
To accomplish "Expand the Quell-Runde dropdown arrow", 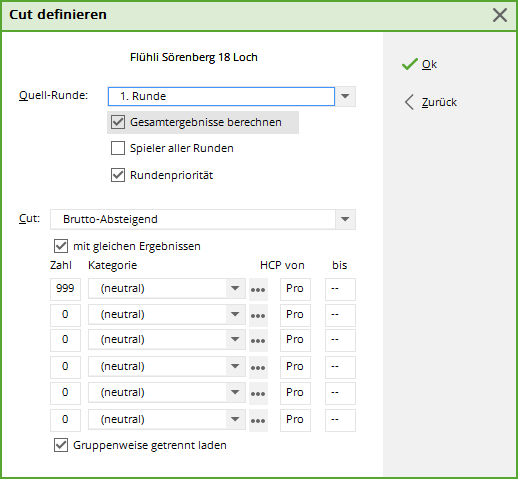I will 345,96.
